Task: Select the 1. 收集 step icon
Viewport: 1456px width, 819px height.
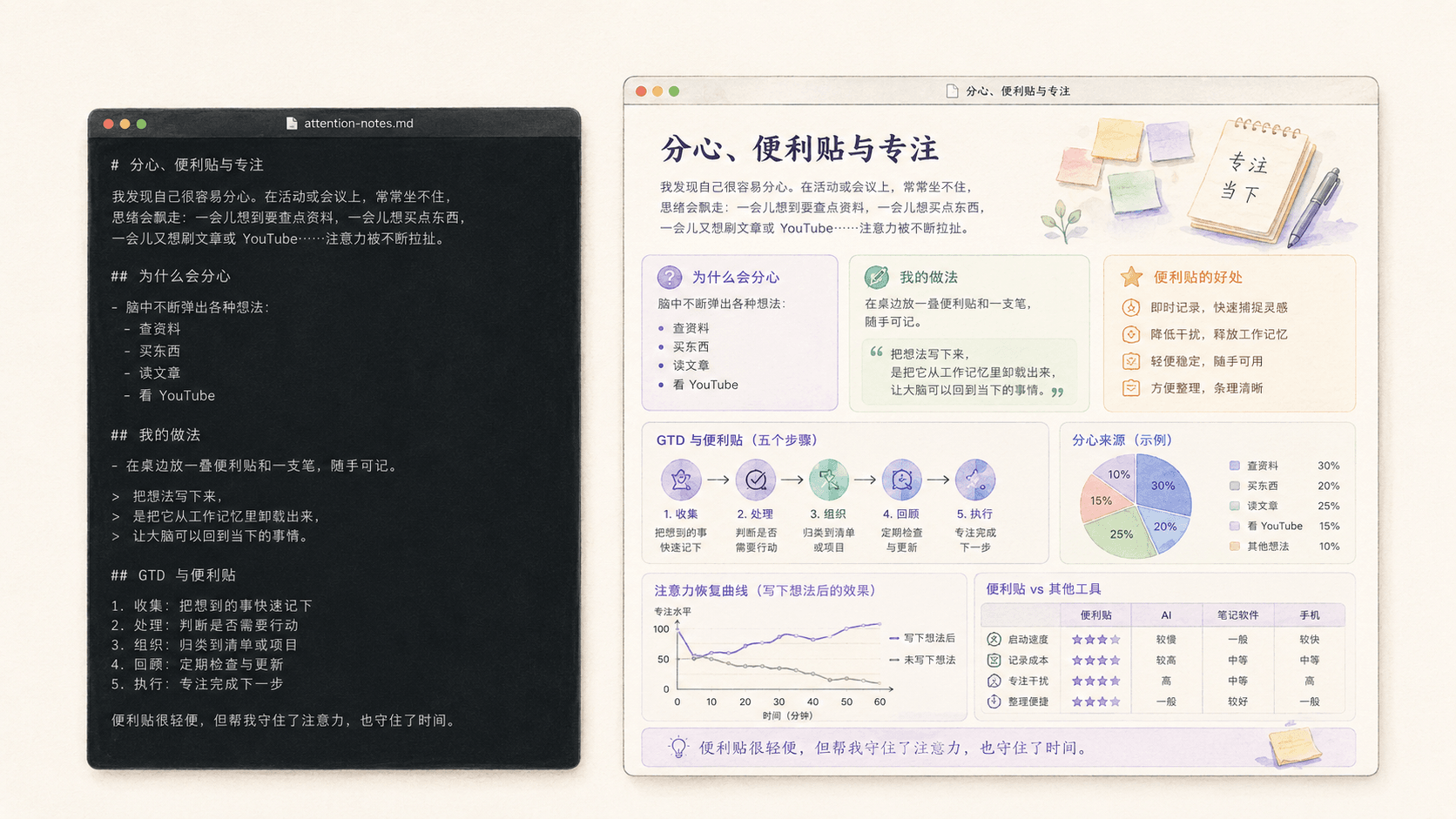Action: 680,480
